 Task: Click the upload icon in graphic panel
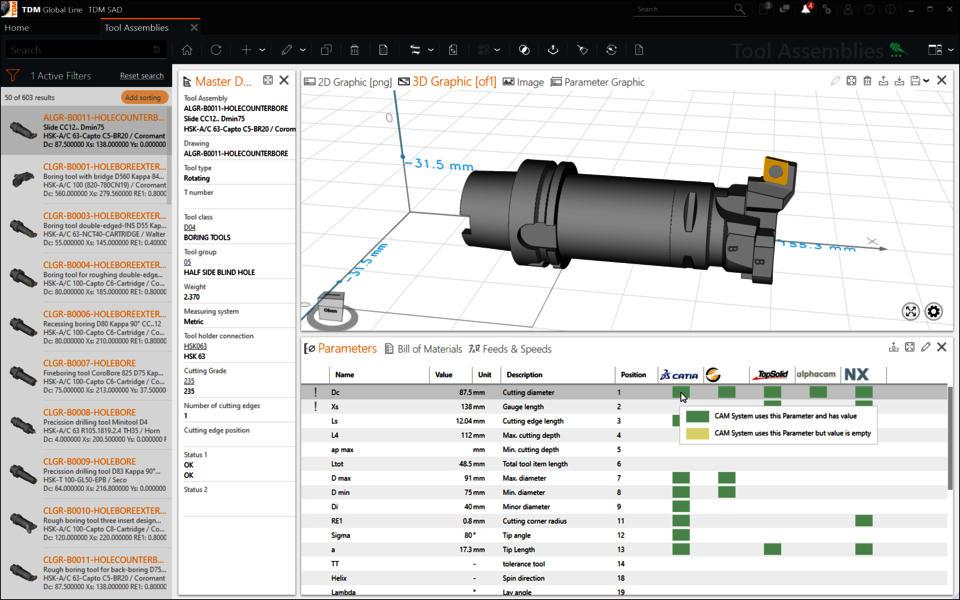tap(883, 81)
